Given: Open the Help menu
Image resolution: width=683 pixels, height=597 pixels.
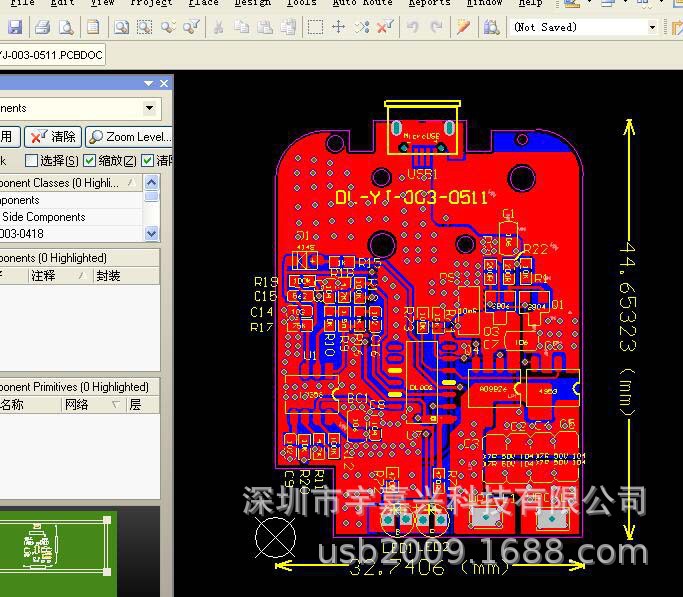Looking at the screenshot, I should point(530,3).
